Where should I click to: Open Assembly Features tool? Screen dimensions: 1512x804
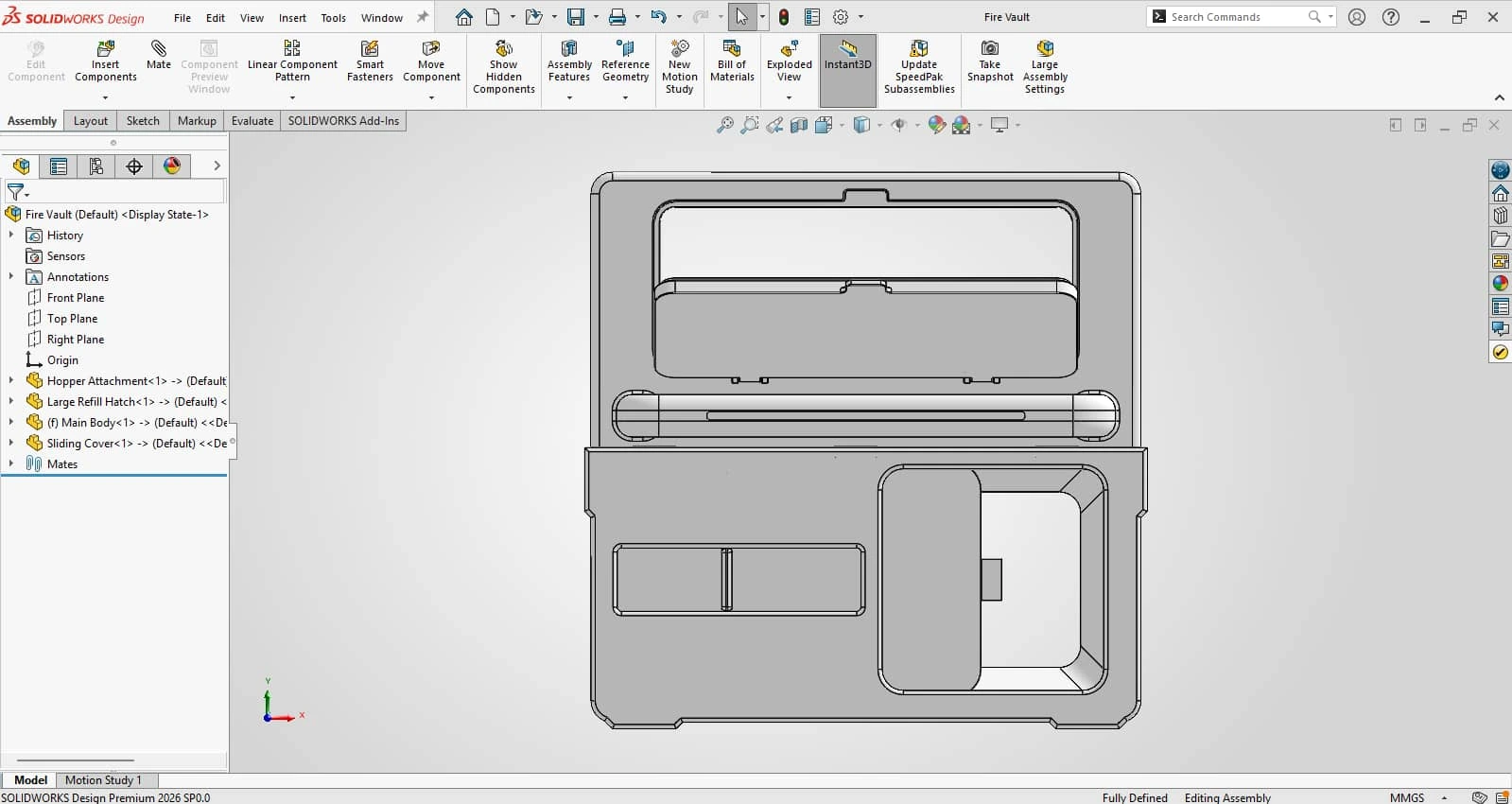(x=569, y=61)
